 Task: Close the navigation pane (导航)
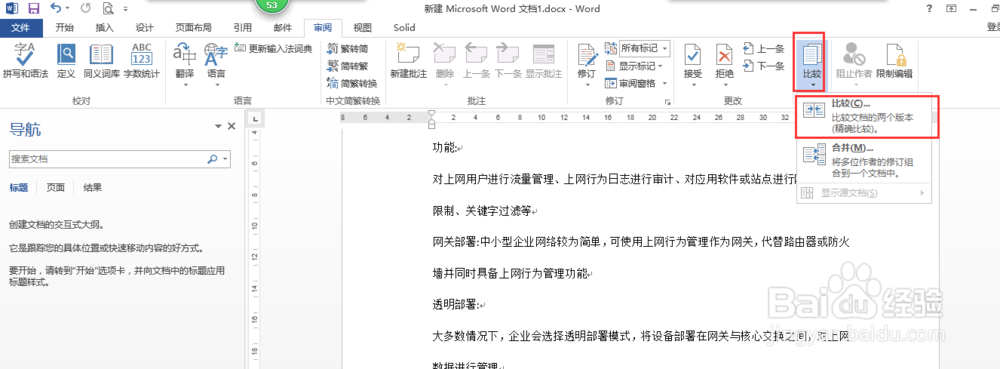(232, 126)
